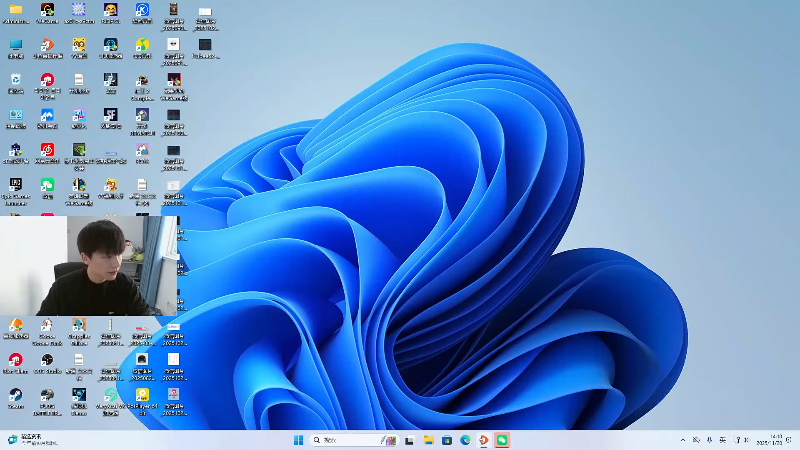Image resolution: width=800 pixels, height=450 pixels.
Task: Select the WeChat shortcut on the desktop
Action: click(x=47, y=186)
